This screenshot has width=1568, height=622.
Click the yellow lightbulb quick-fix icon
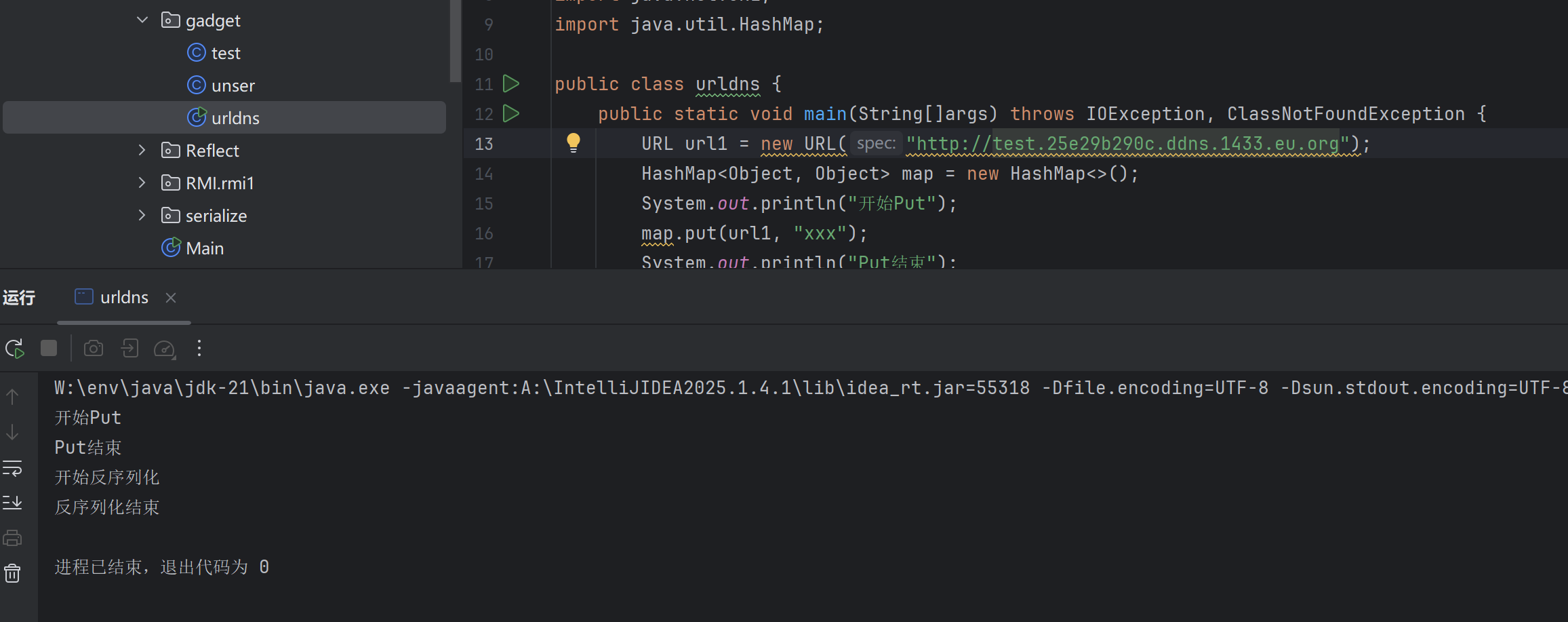click(574, 142)
